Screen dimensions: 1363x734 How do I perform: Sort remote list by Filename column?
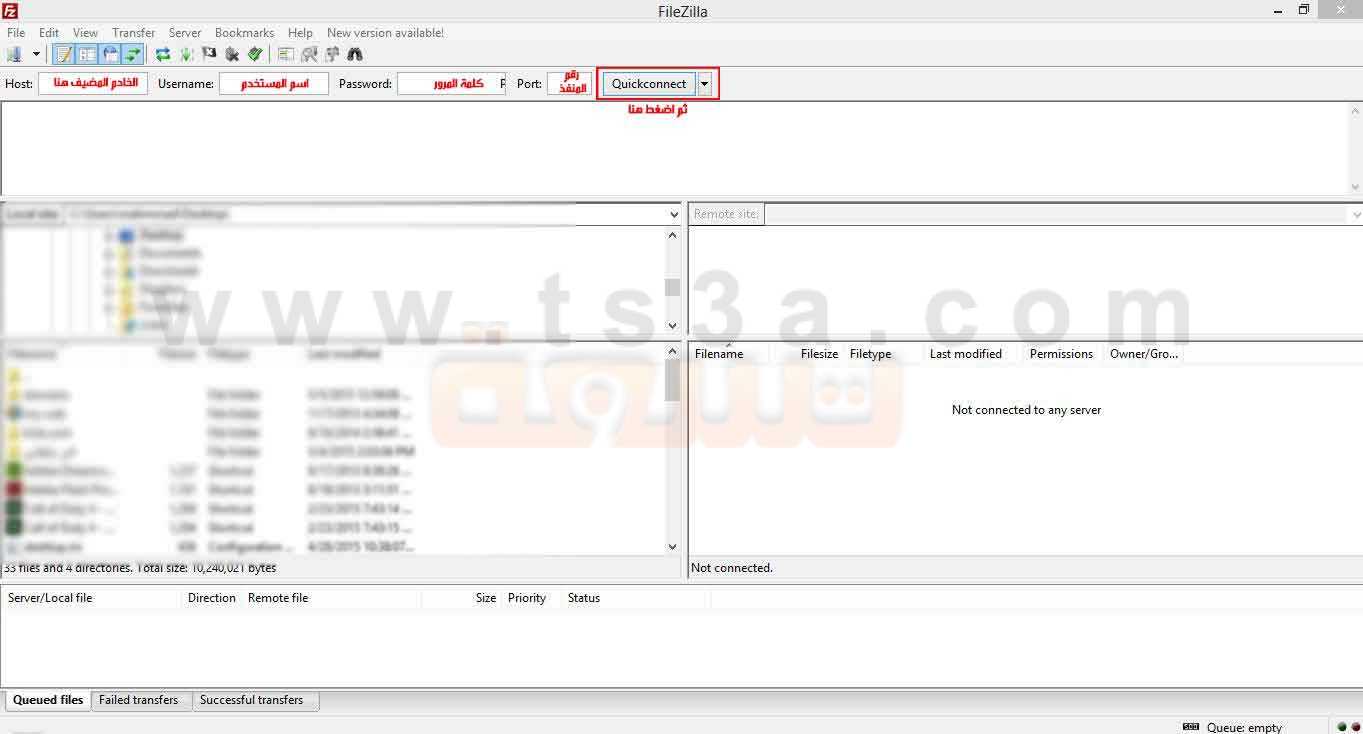(x=729, y=354)
